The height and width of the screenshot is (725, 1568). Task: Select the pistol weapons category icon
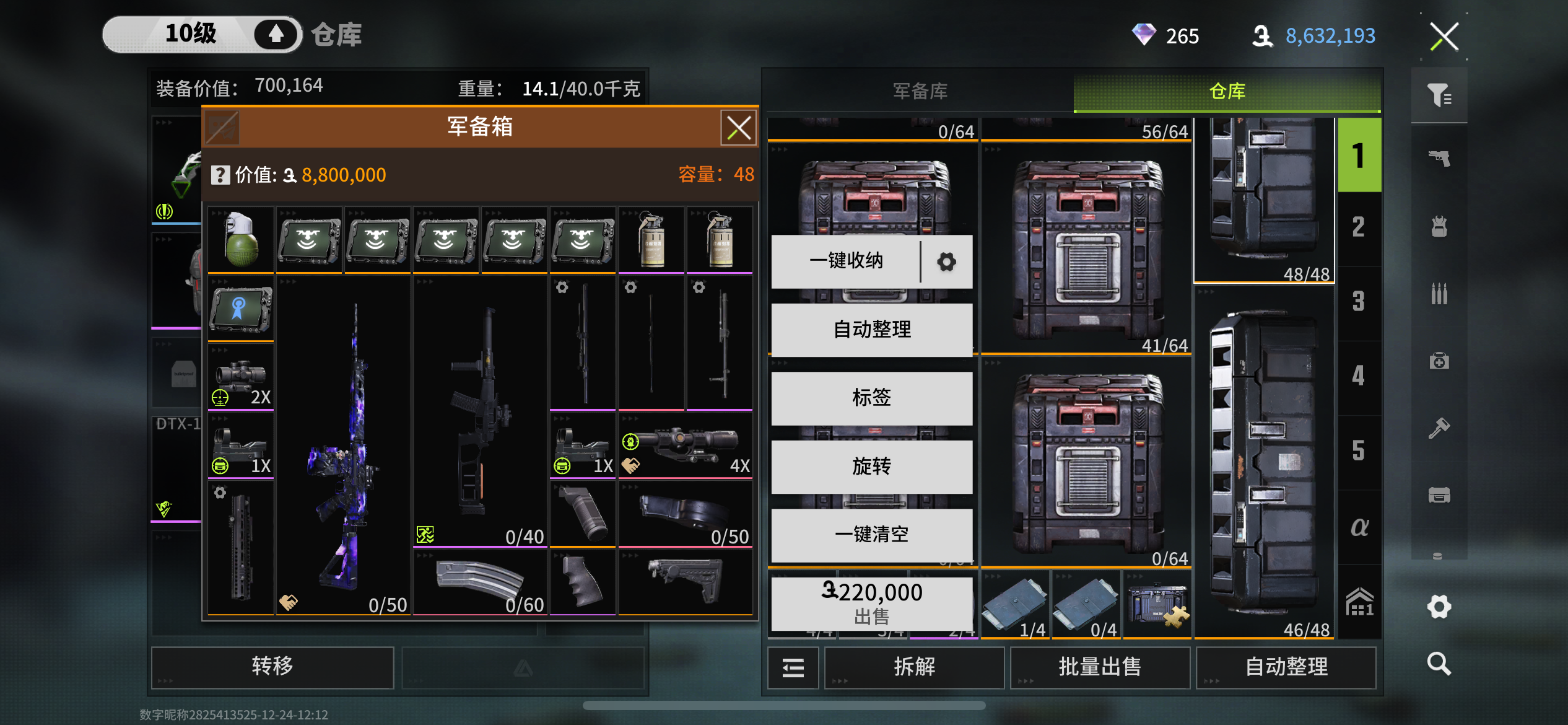tap(1439, 159)
